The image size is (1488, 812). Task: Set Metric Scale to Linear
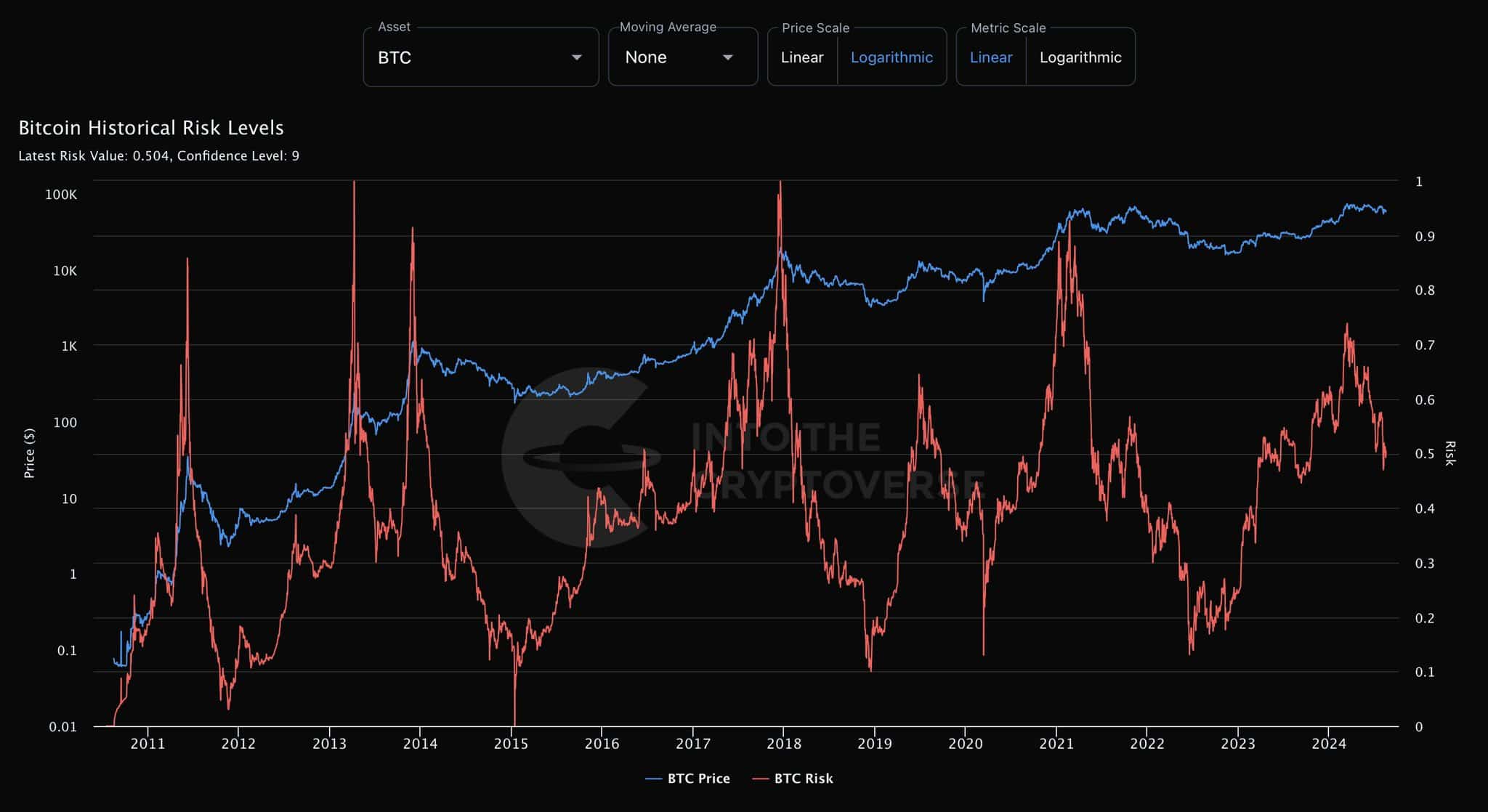tap(991, 57)
